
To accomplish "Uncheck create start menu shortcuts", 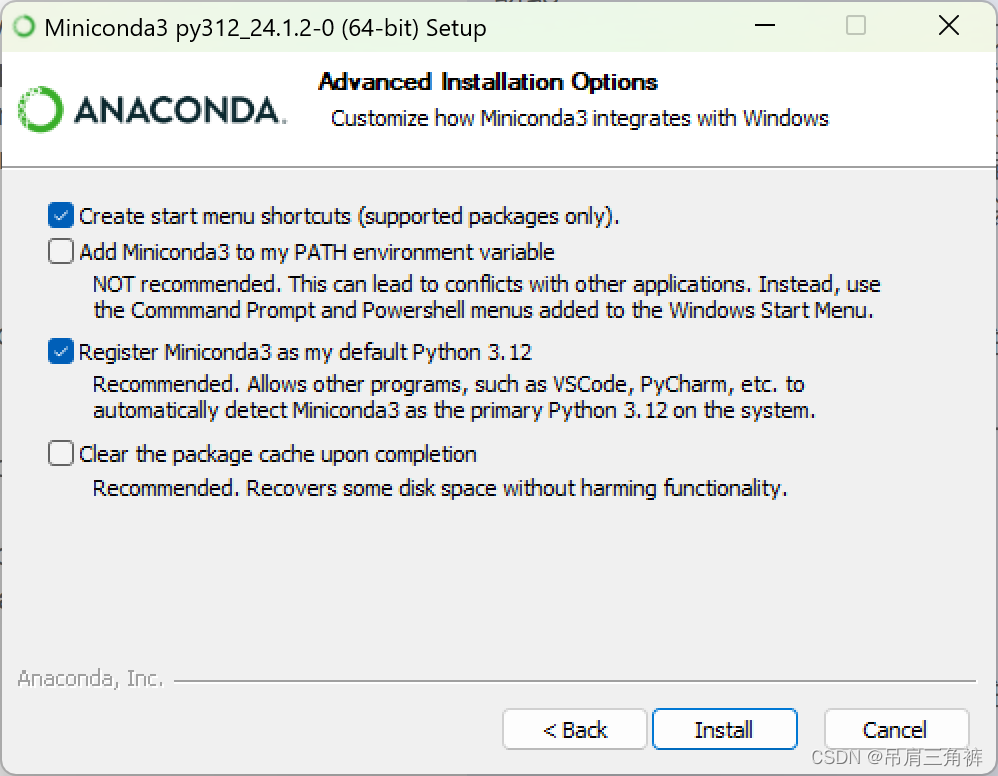I will point(60,214).
